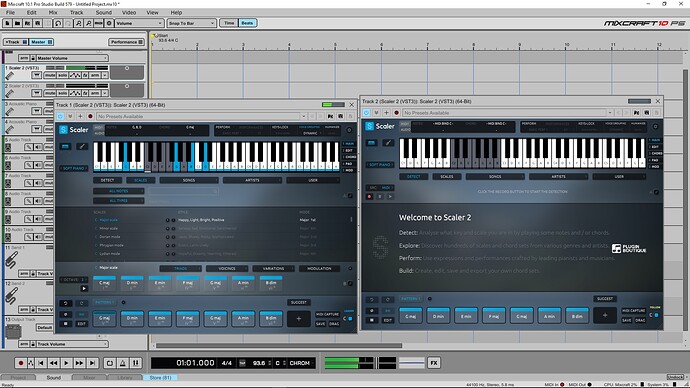
Task: Click the upper-row F maj chord in Track 1 Scaler
Action: (187, 284)
